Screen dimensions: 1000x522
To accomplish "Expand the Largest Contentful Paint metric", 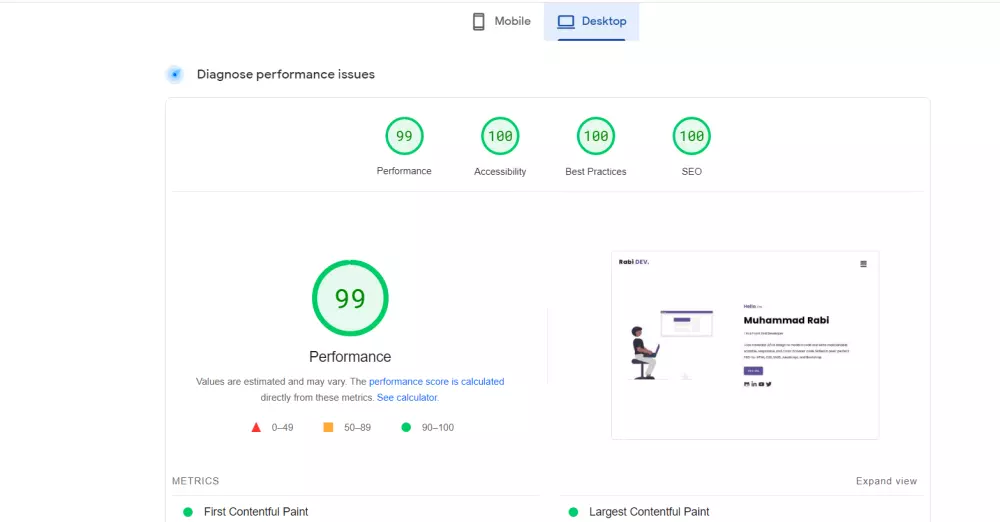I will click(x=649, y=512).
